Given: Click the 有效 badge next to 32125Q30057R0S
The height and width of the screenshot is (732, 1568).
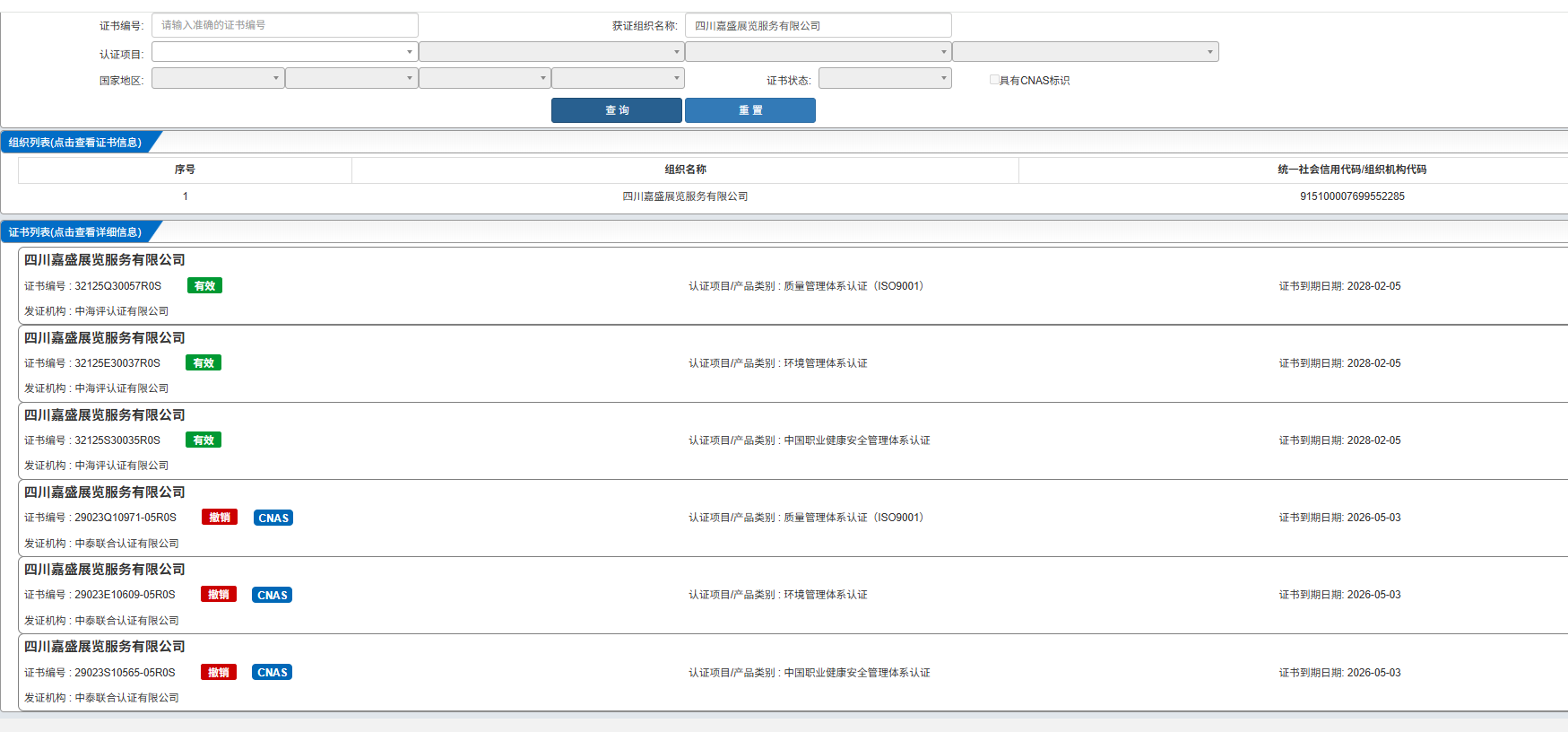Looking at the screenshot, I should pos(204,286).
